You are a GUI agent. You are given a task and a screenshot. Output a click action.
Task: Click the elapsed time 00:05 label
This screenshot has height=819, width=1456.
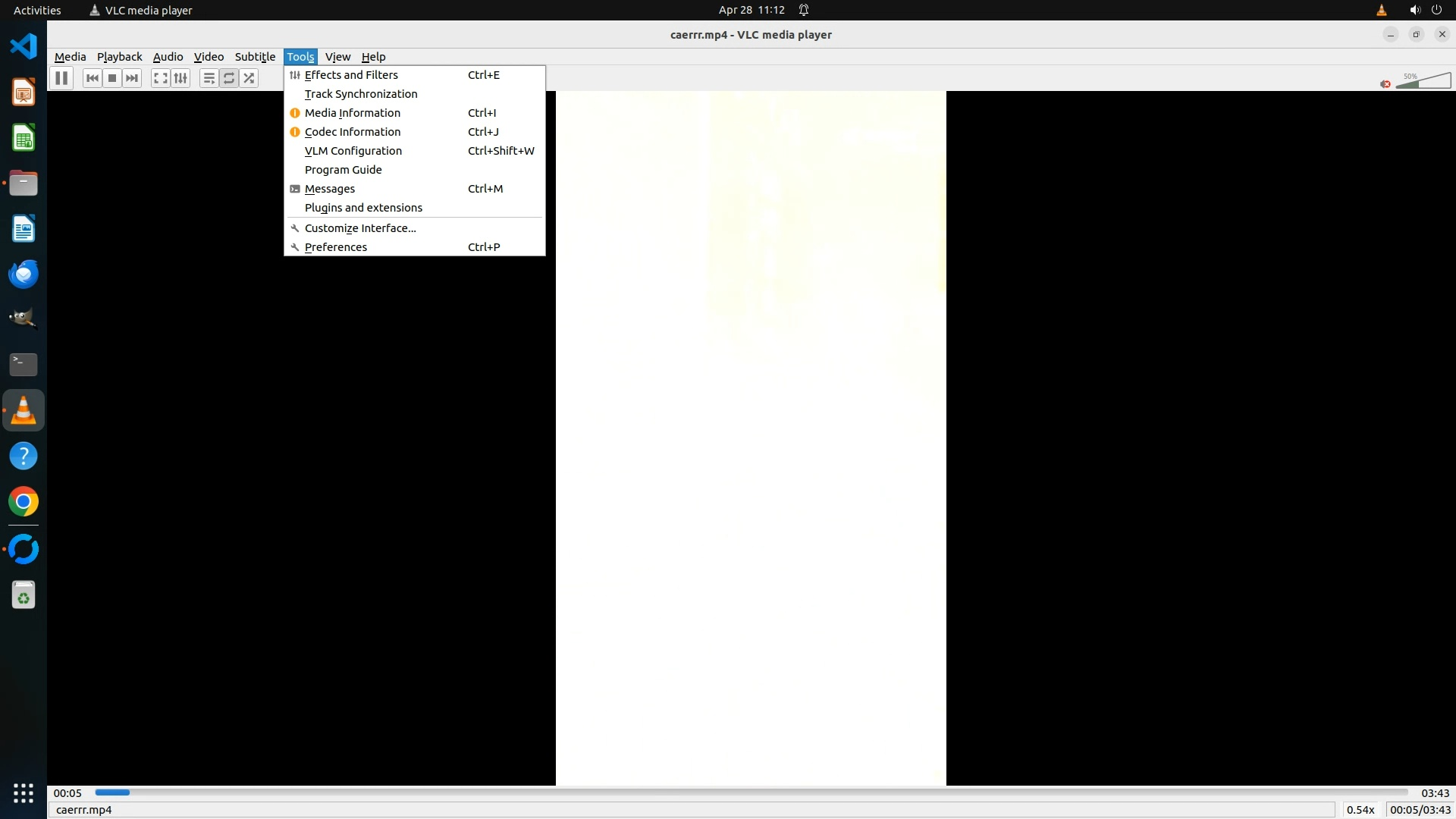point(67,793)
